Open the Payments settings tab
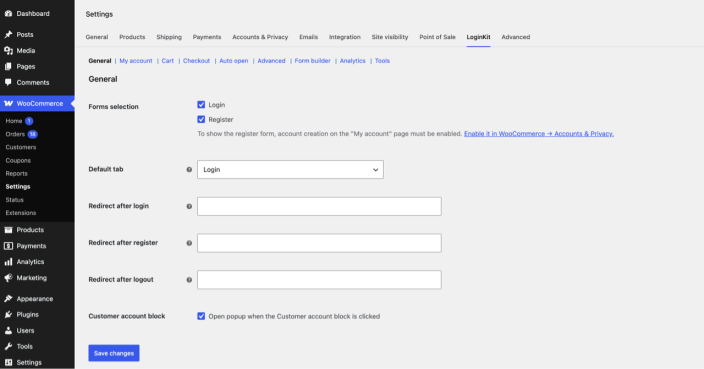Image resolution: width=704 pixels, height=369 pixels. [207, 37]
